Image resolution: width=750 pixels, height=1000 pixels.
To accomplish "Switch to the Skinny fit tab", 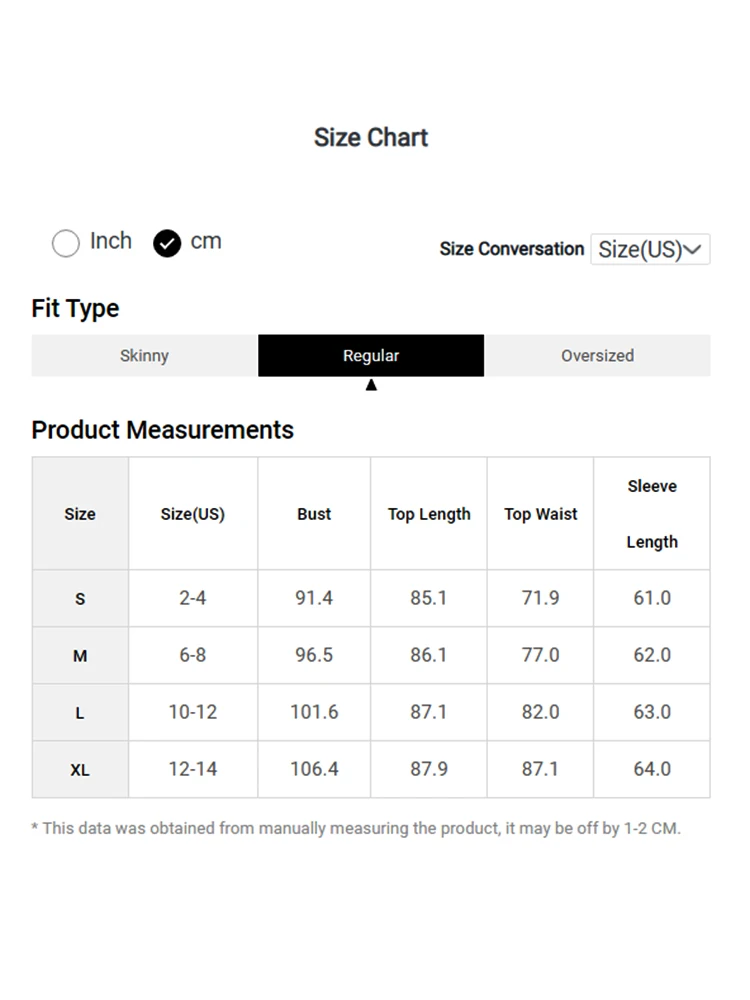I will 144,355.
